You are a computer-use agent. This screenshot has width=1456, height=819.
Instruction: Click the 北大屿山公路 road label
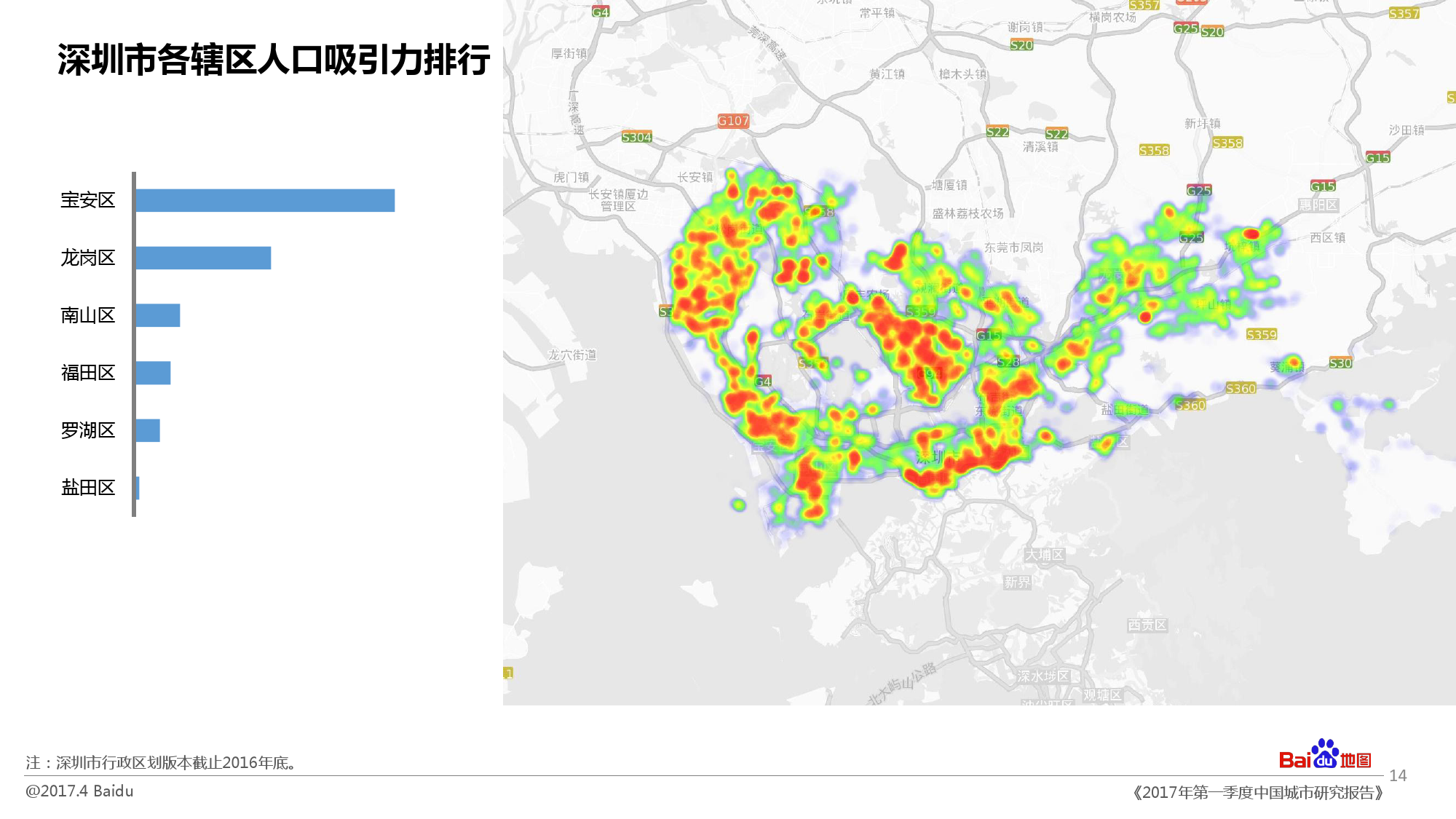[x=902, y=684]
